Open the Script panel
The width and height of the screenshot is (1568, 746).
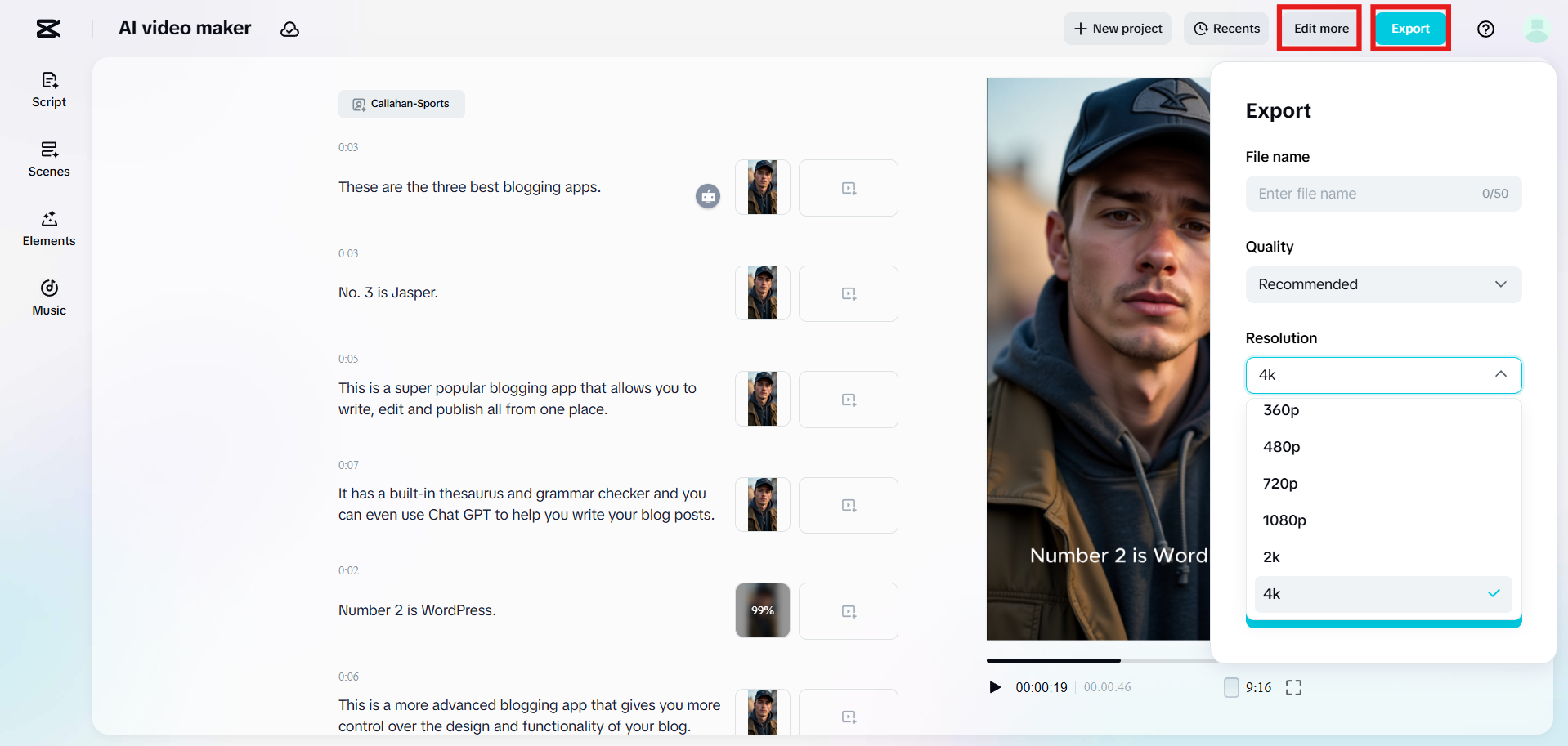pos(49,90)
